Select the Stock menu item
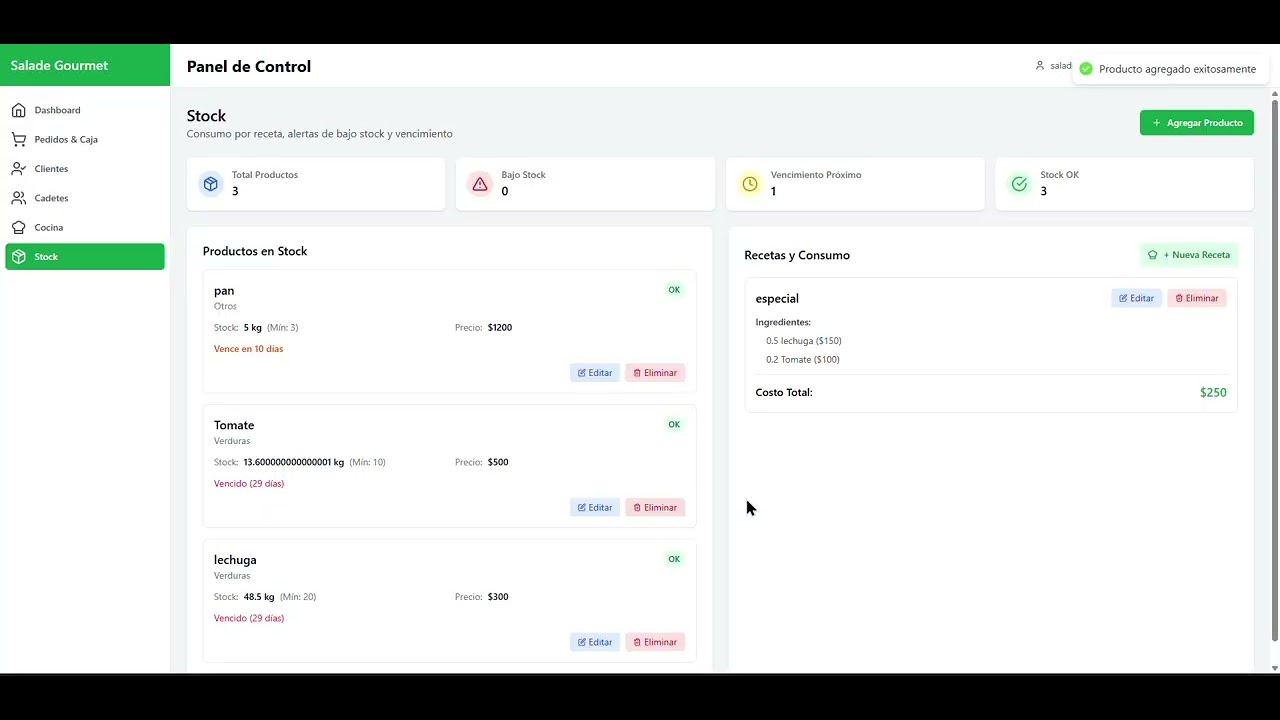 [x=85, y=257]
